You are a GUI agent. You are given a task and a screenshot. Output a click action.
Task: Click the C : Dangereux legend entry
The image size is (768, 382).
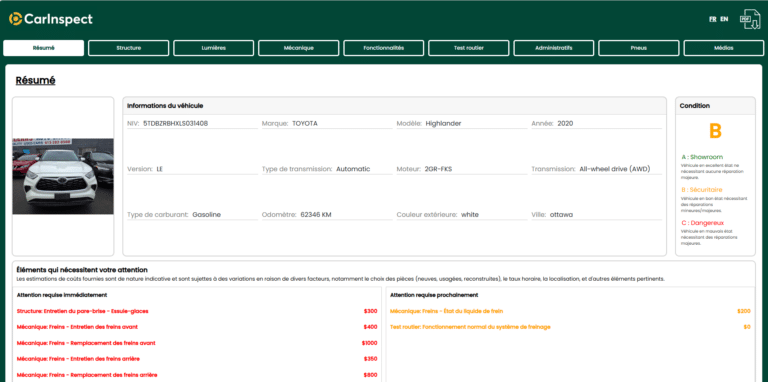click(702, 223)
